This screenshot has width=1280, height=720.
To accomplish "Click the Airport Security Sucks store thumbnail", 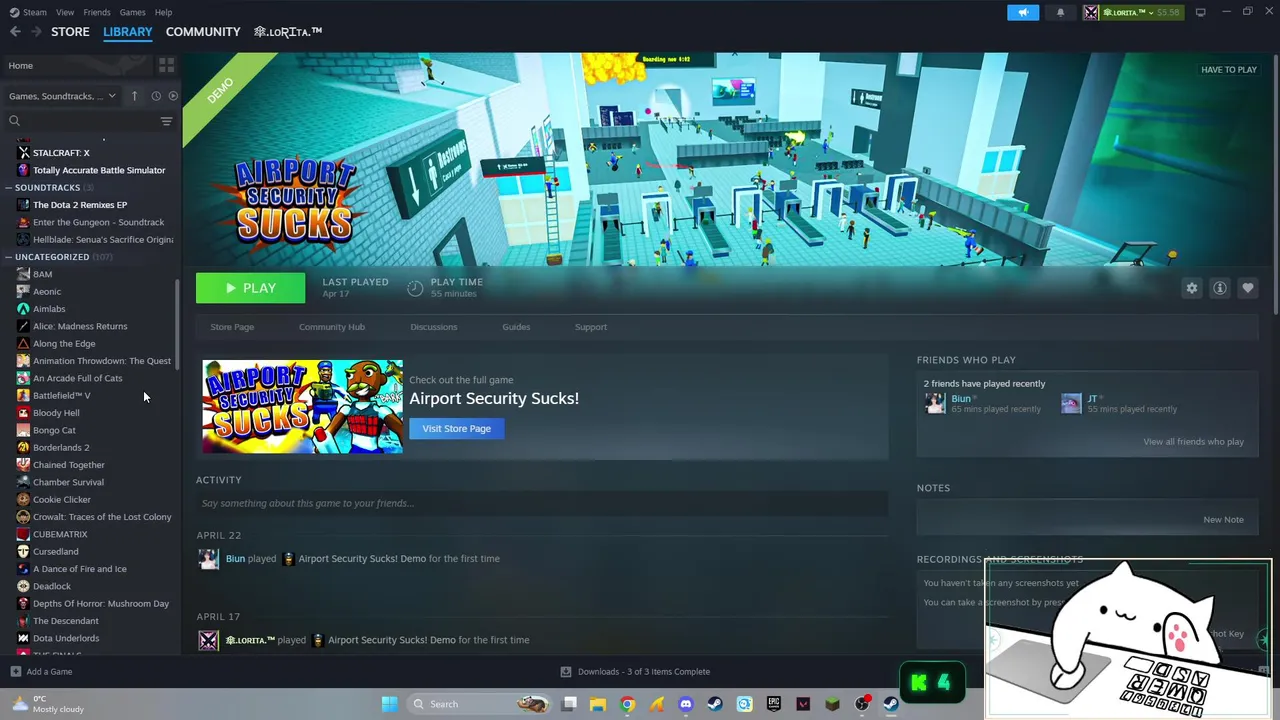I will point(303,407).
